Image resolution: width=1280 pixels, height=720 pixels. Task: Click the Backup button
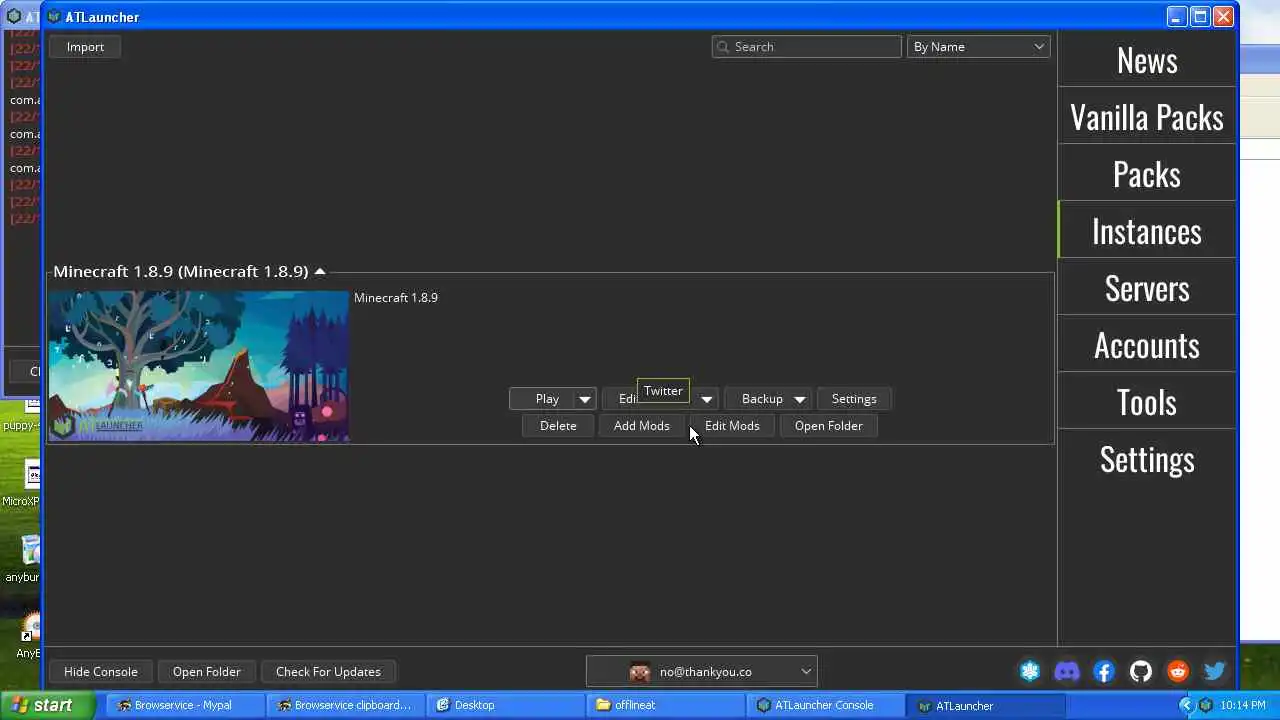(x=762, y=399)
